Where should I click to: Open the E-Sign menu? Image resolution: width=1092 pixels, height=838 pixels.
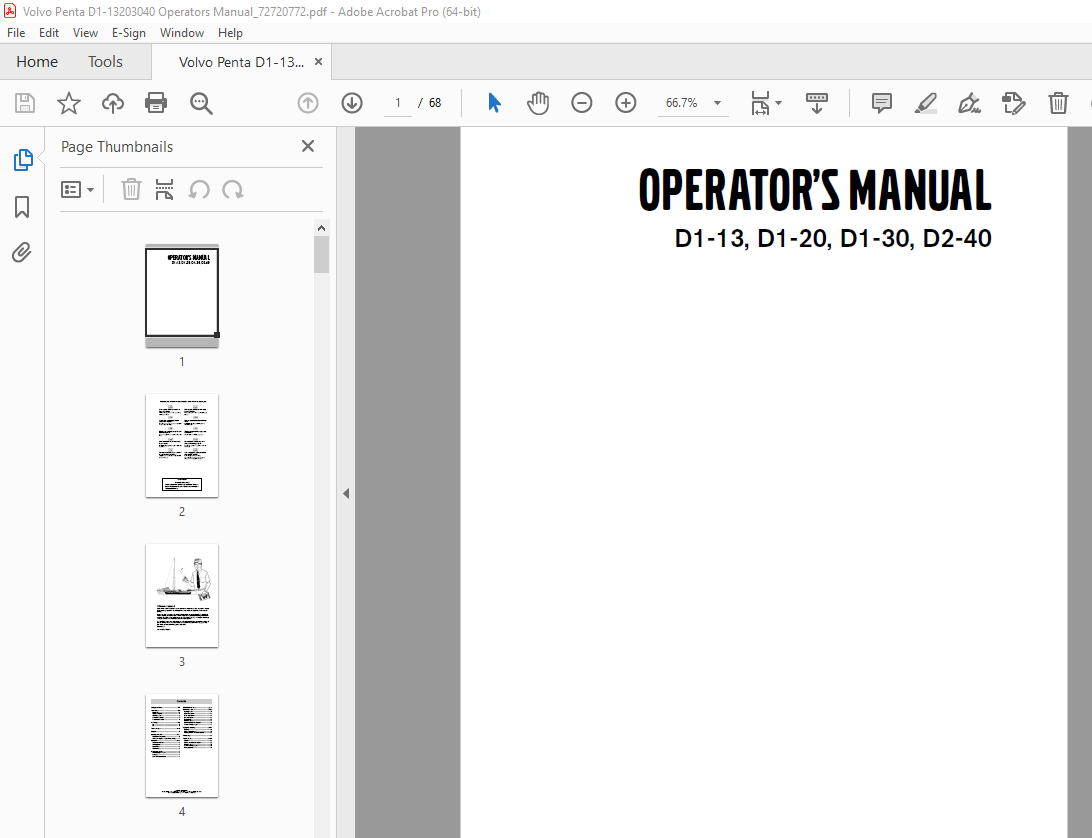click(129, 33)
